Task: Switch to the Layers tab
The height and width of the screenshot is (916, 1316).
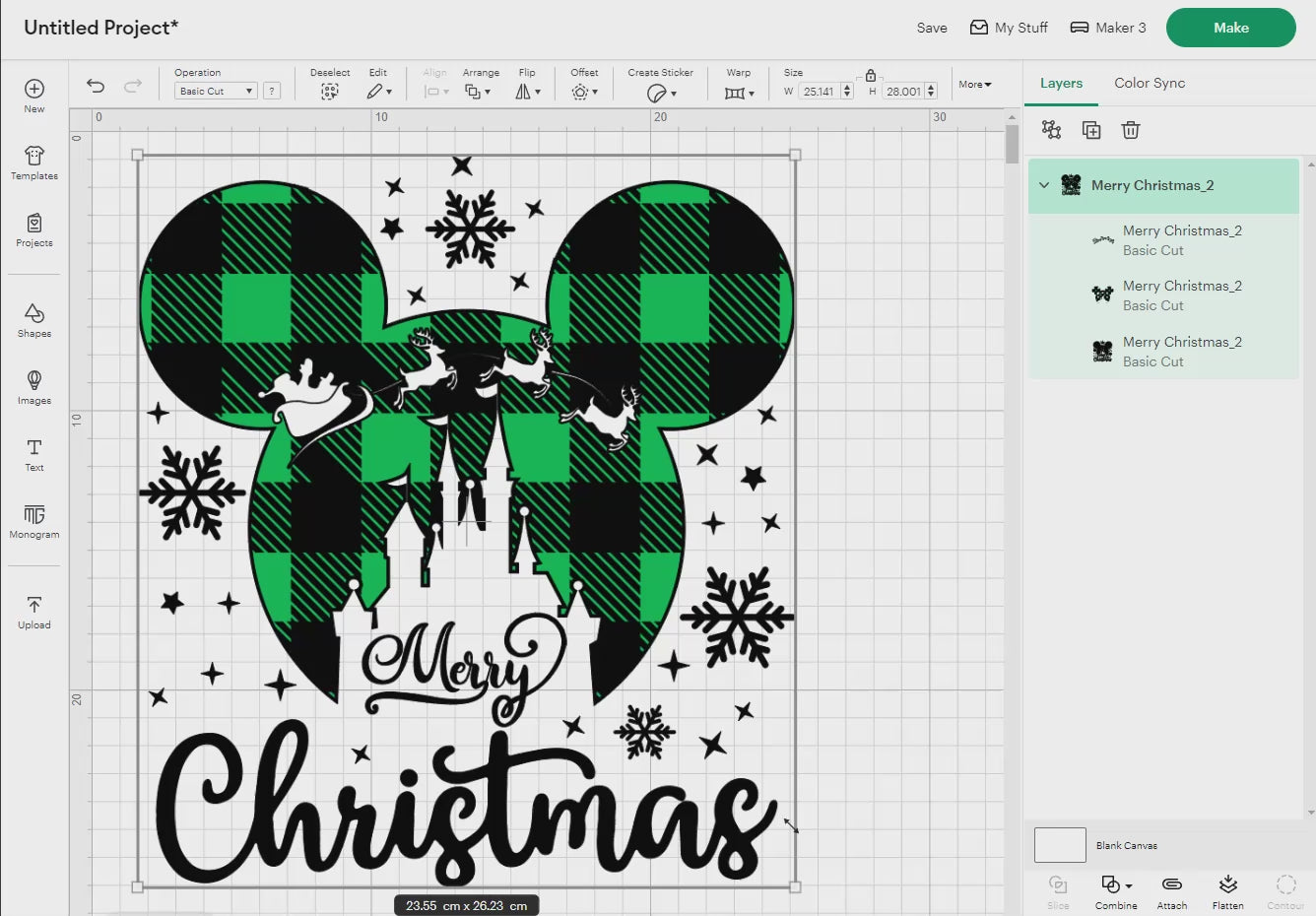Action: tap(1061, 84)
